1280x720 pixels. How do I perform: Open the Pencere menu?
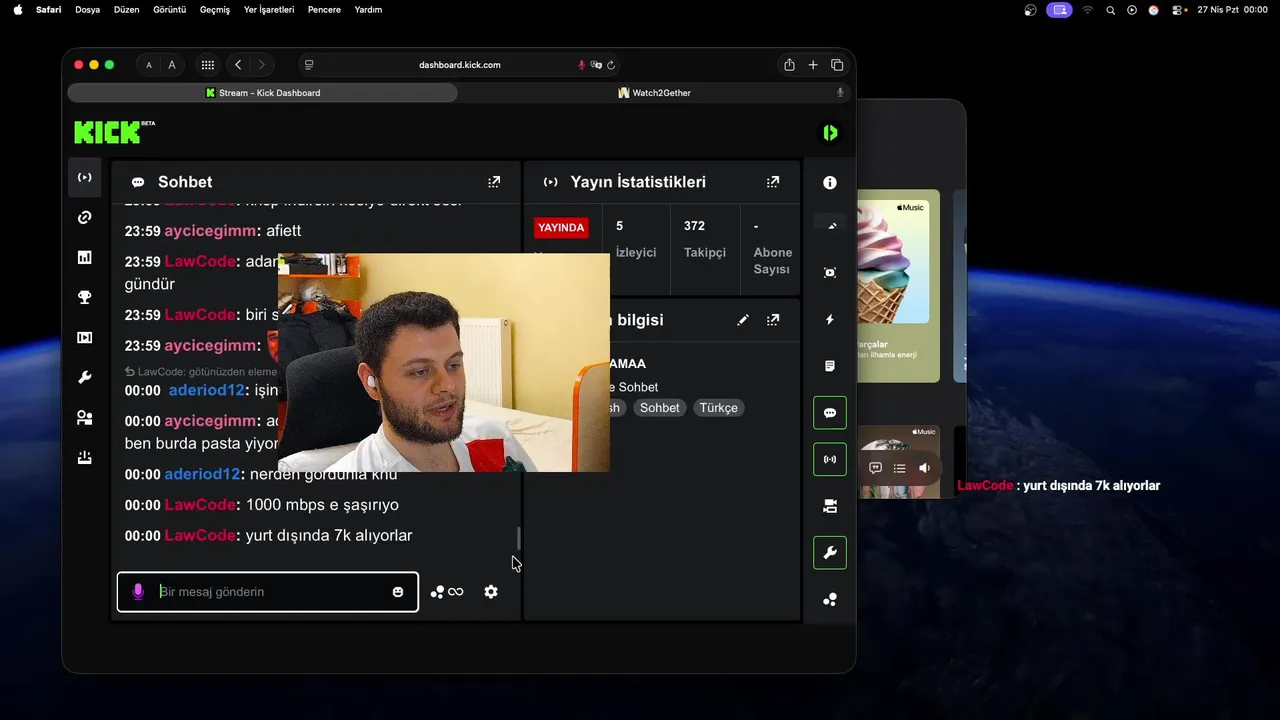point(324,9)
